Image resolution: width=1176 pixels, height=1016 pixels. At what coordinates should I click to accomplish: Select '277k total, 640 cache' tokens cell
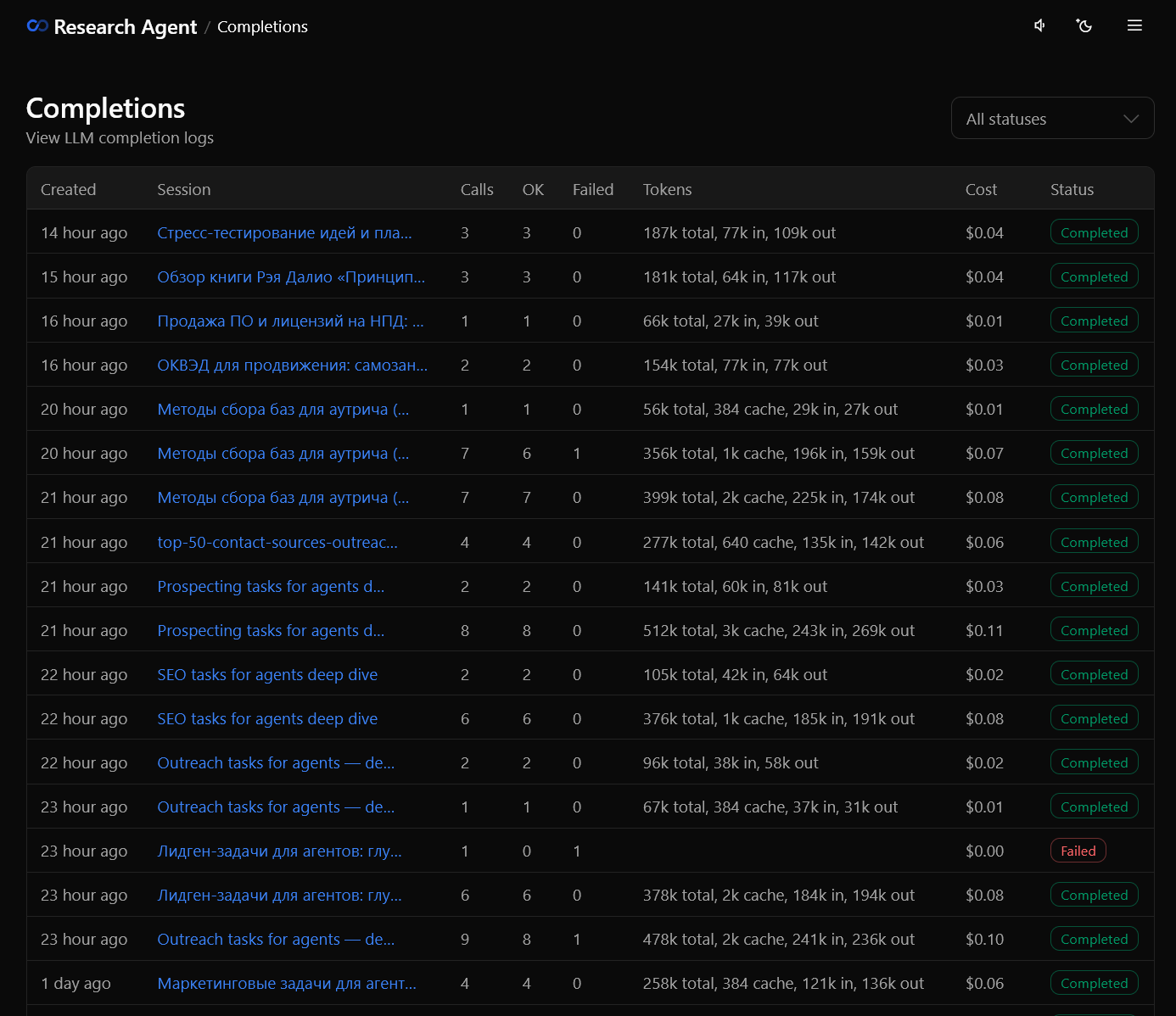(783, 543)
